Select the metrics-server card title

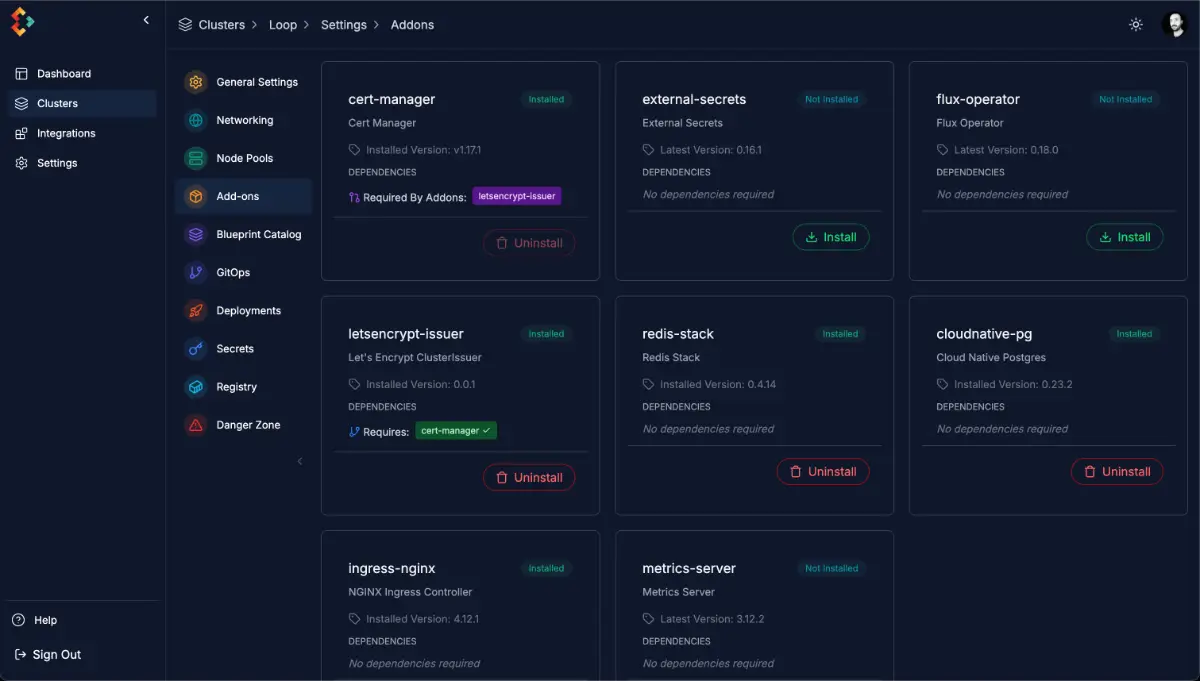pos(689,568)
